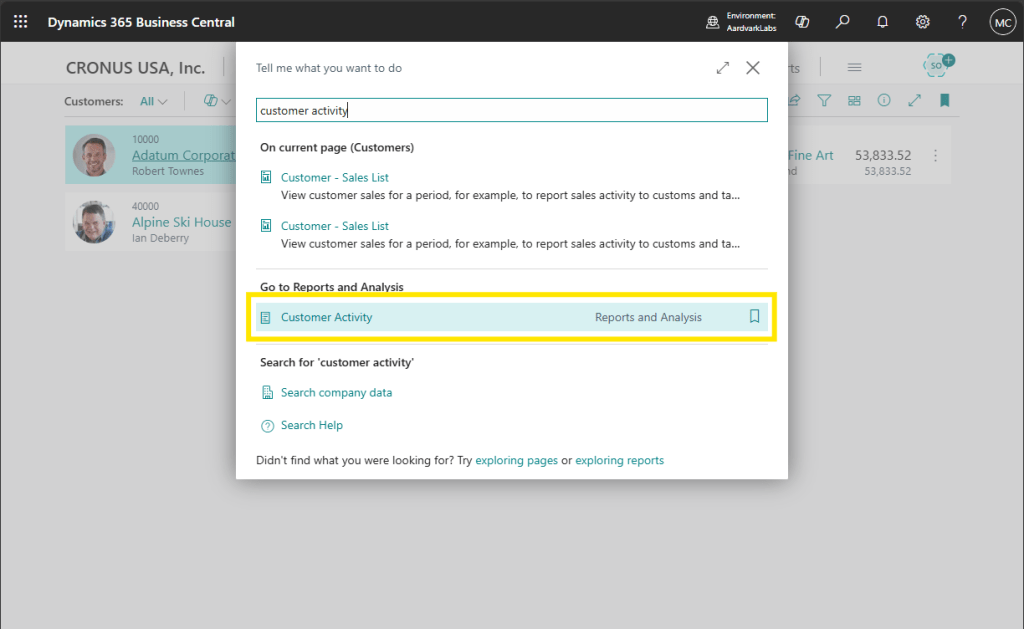The height and width of the screenshot is (629, 1024).
Task: Select Customer Activity under Reports and Analysis
Action: 327,317
